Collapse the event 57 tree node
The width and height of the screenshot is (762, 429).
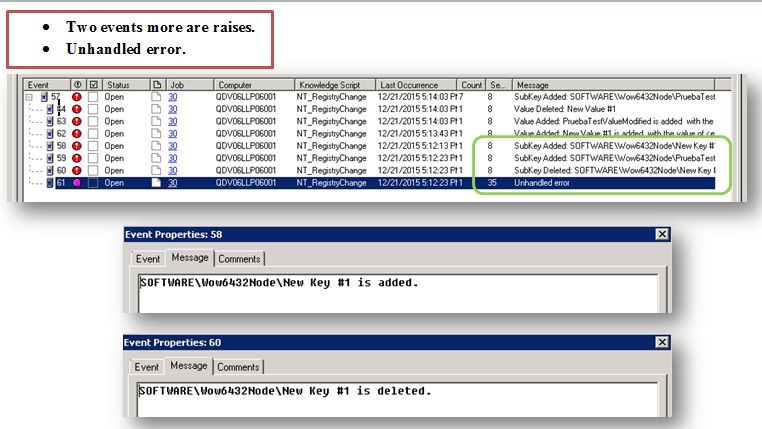click(x=29, y=97)
